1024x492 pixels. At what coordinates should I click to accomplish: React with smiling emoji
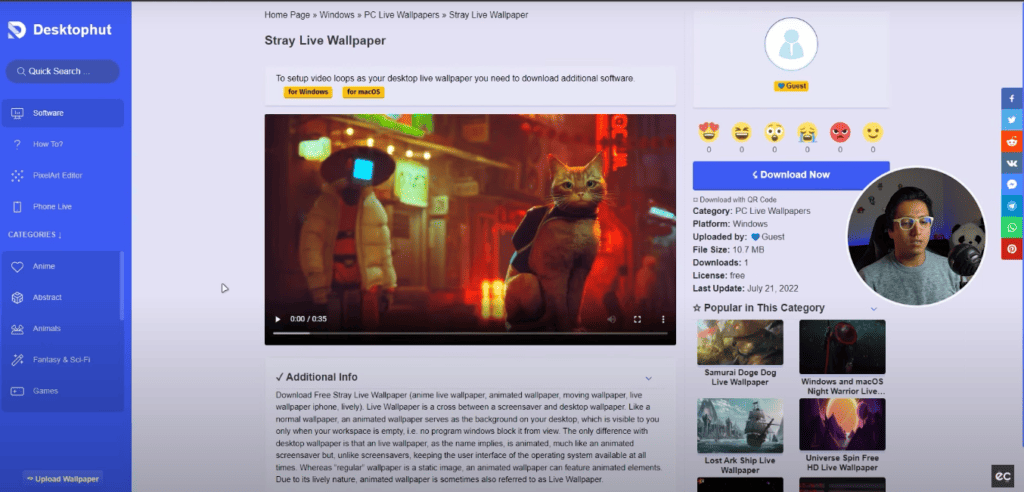872,133
